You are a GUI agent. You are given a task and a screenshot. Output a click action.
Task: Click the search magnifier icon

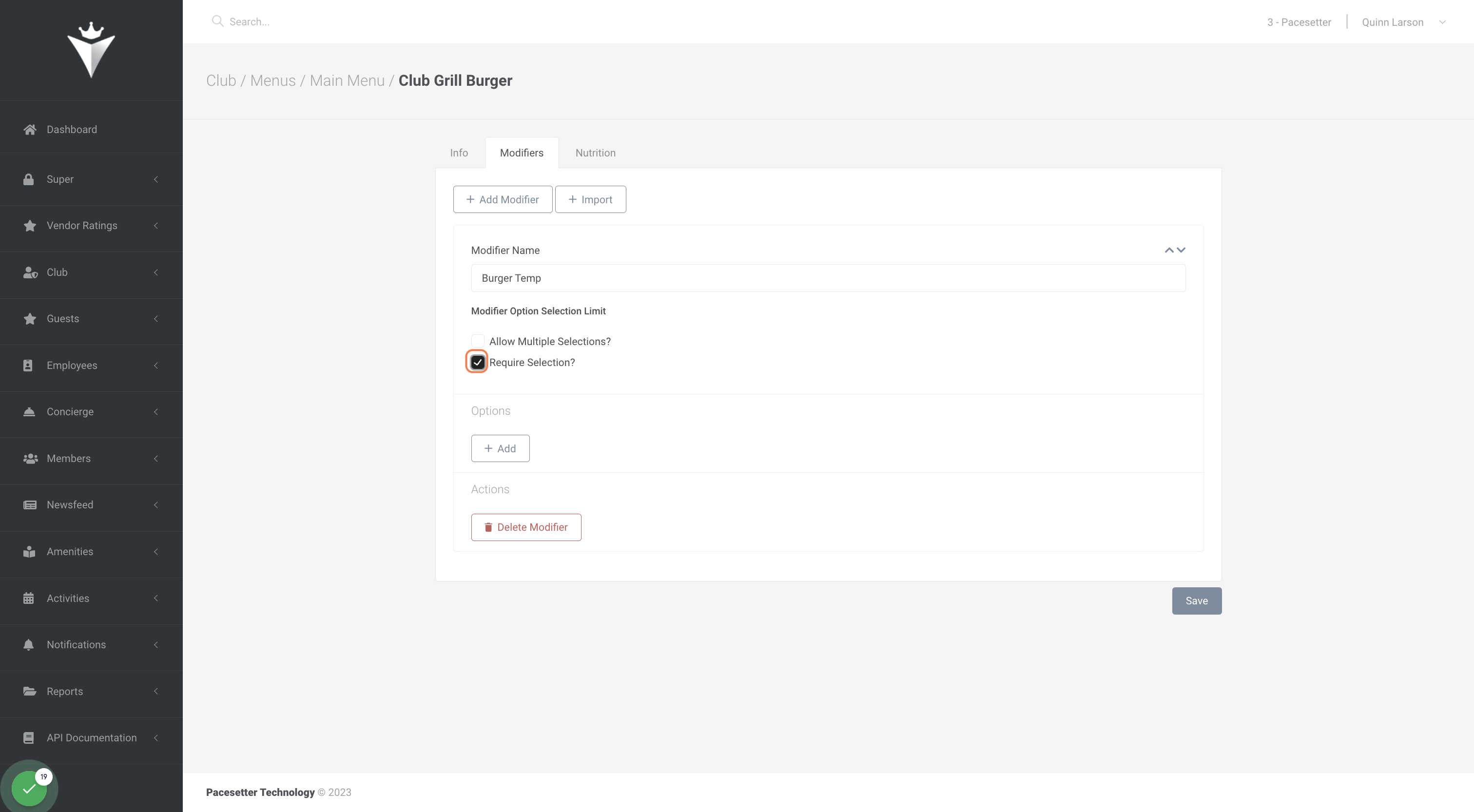(217, 21)
